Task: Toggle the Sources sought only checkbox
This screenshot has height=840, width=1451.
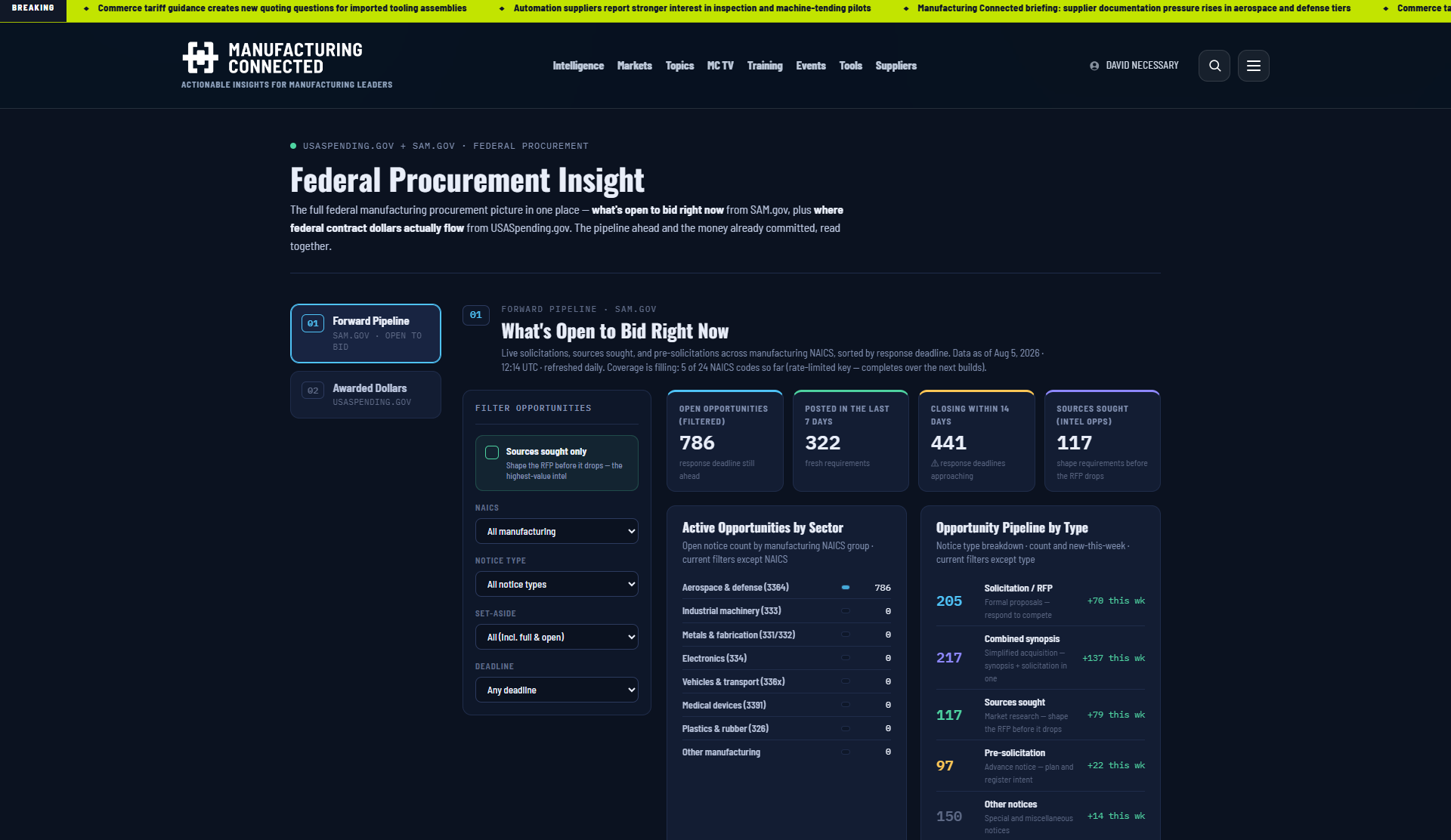Action: click(492, 452)
